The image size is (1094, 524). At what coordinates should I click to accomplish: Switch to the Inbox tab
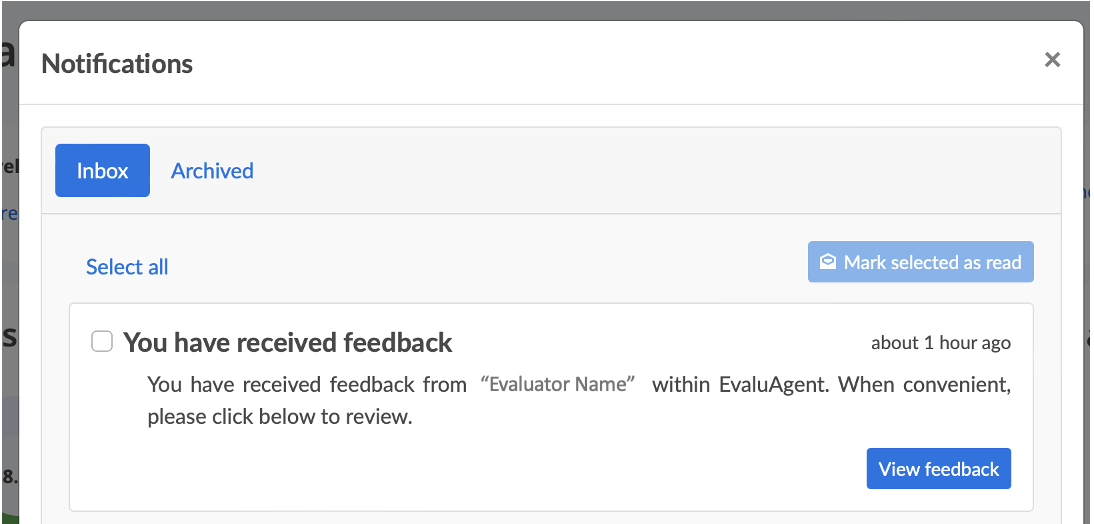[102, 170]
